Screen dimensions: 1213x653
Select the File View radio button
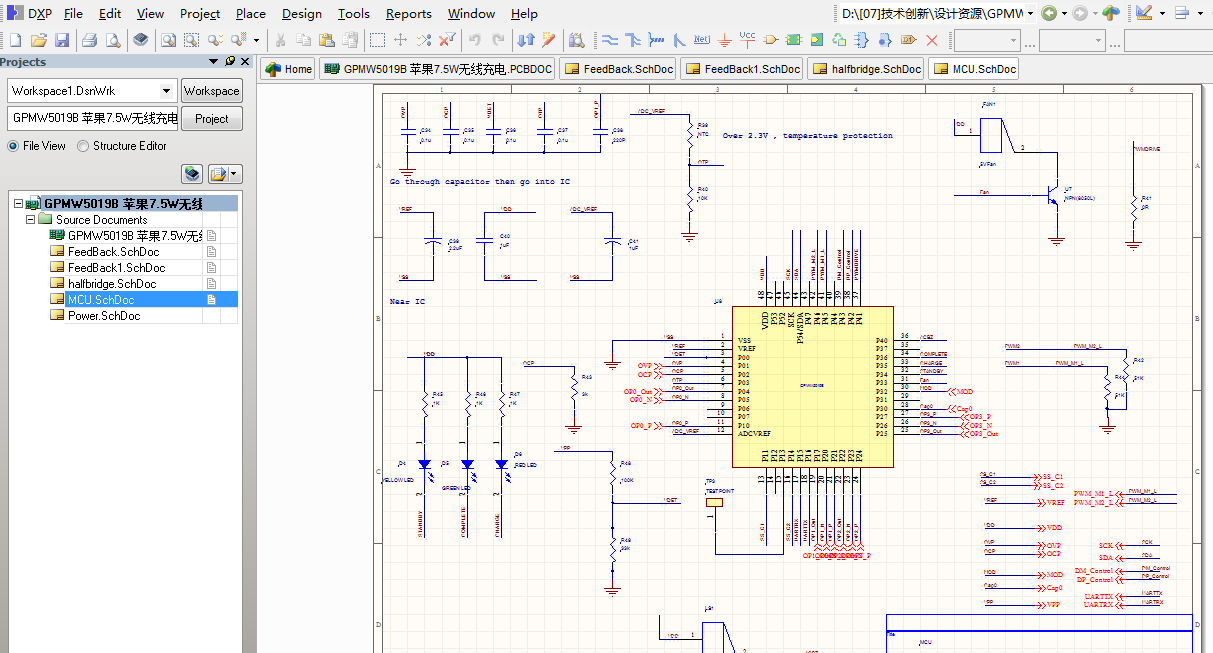(x=13, y=146)
